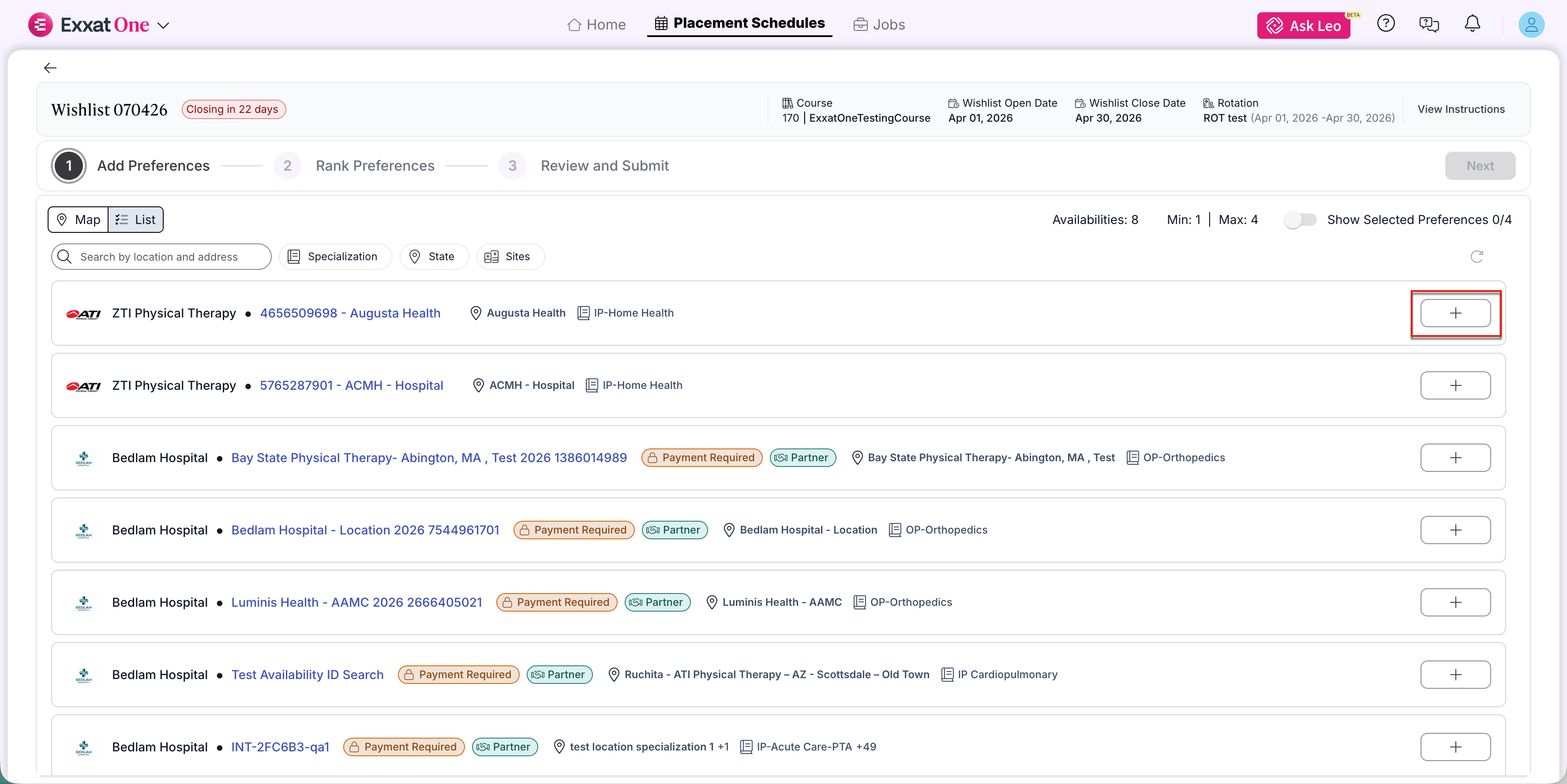Click the Exxat One logo icon
The width and height of the screenshot is (1567, 784).
click(x=40, y=25)
